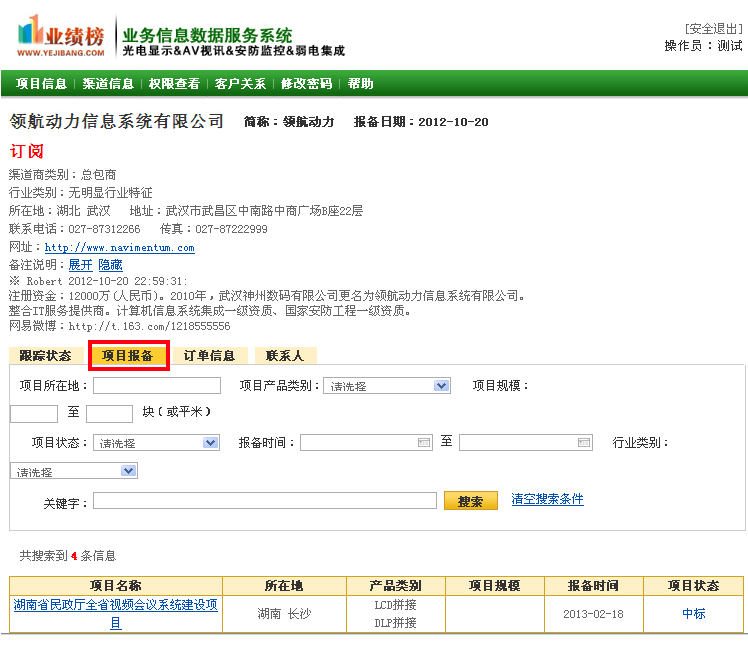The image size is (748, 669).
Task: Focus 项目所在地 input field
Action: pyautogui.click(x=157, y=386)
